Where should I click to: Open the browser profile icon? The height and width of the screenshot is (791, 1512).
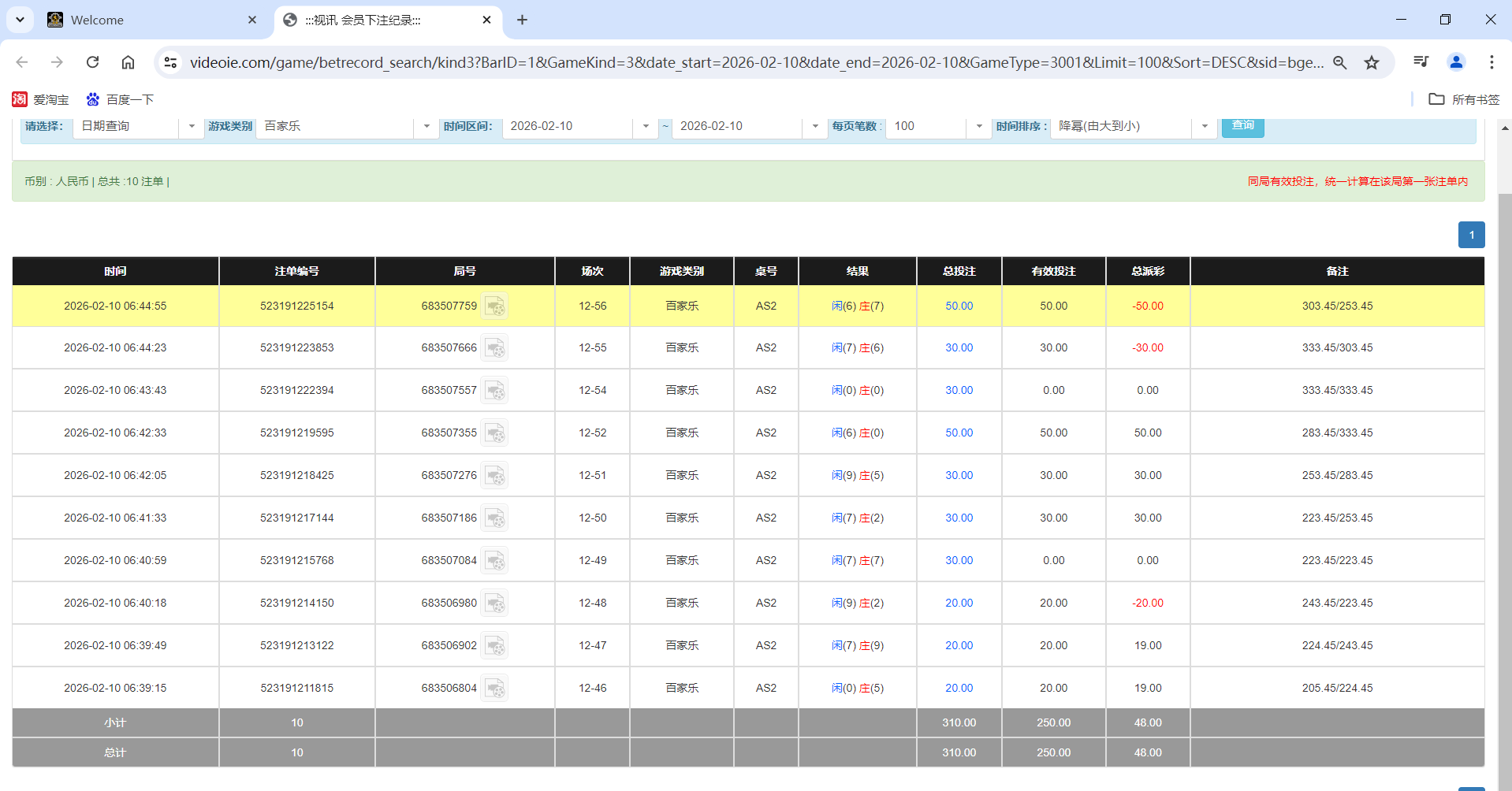tap(1455, 61)
